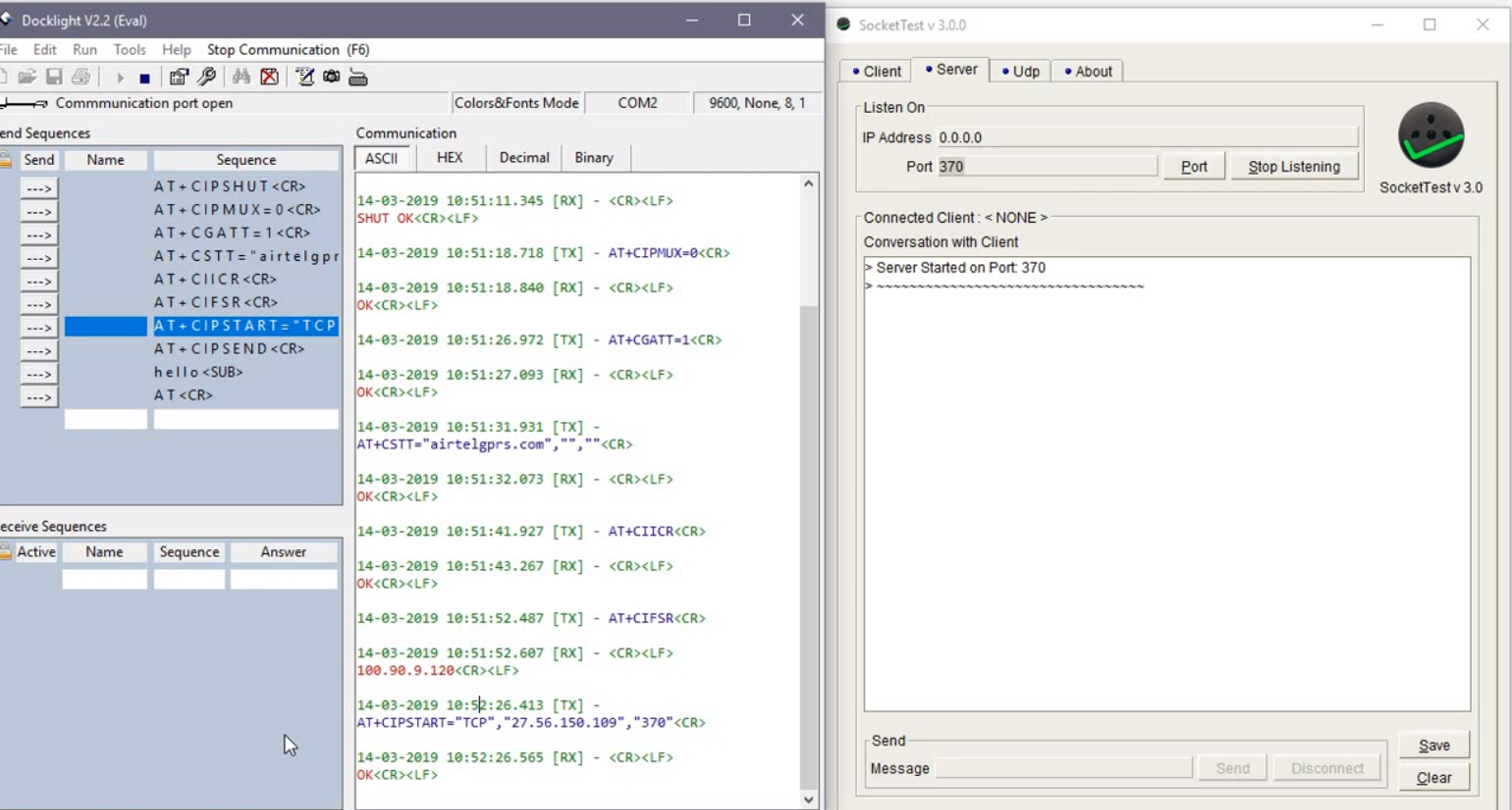Select the AT+CIPSEND<CR> sequence cell
1512x810 pixels.
tap(246, 349)
